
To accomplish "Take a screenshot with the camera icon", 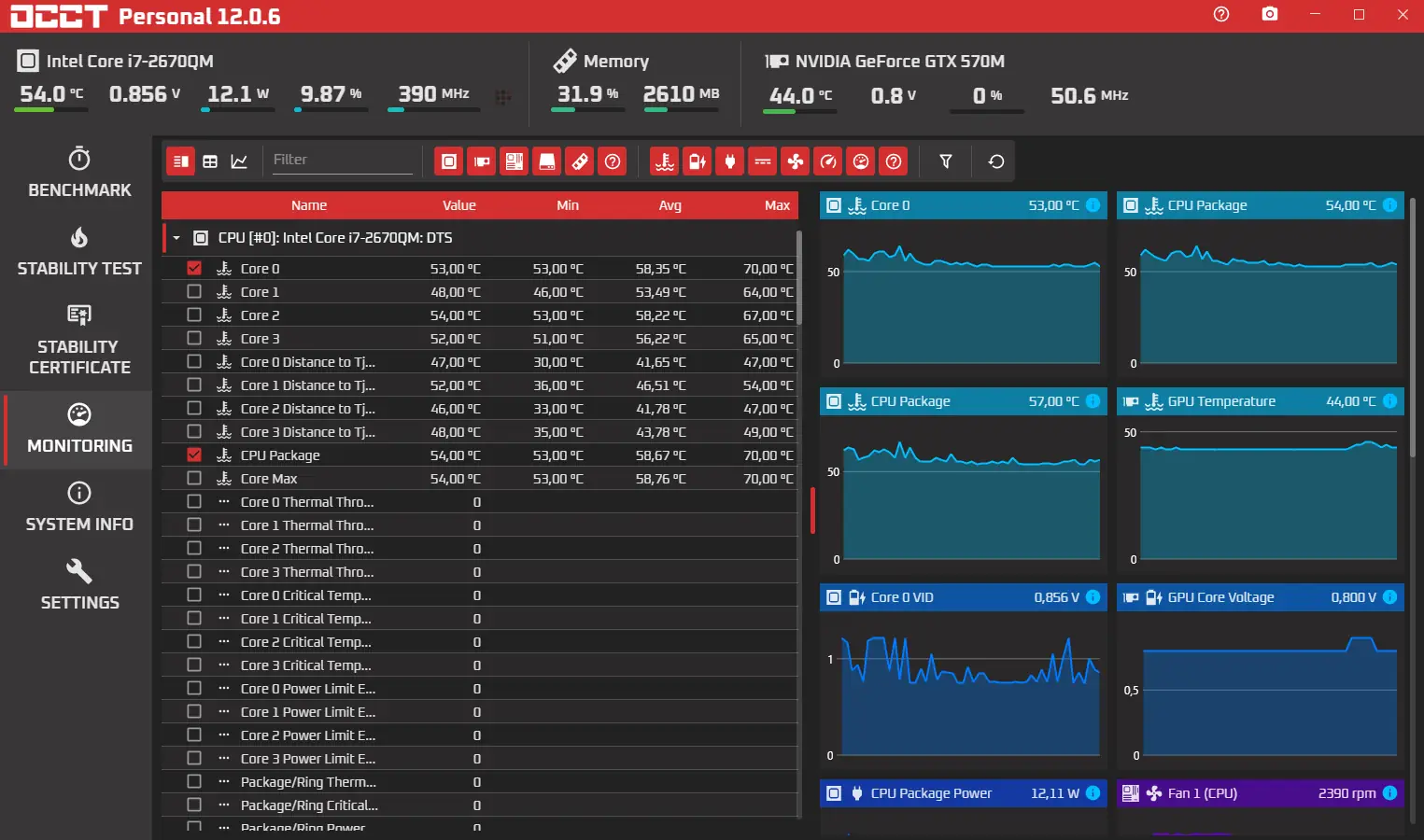I will [x=1270, y=14].
